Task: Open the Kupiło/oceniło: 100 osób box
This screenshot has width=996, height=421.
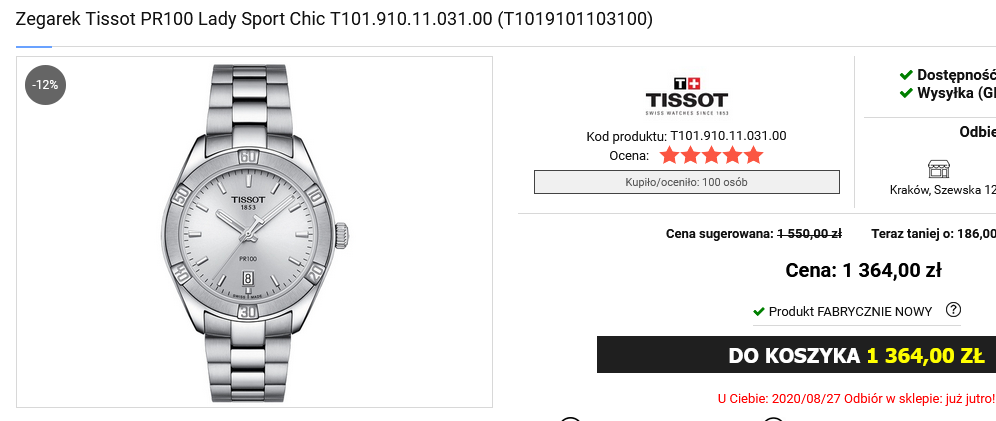Action: pos(687,182)
